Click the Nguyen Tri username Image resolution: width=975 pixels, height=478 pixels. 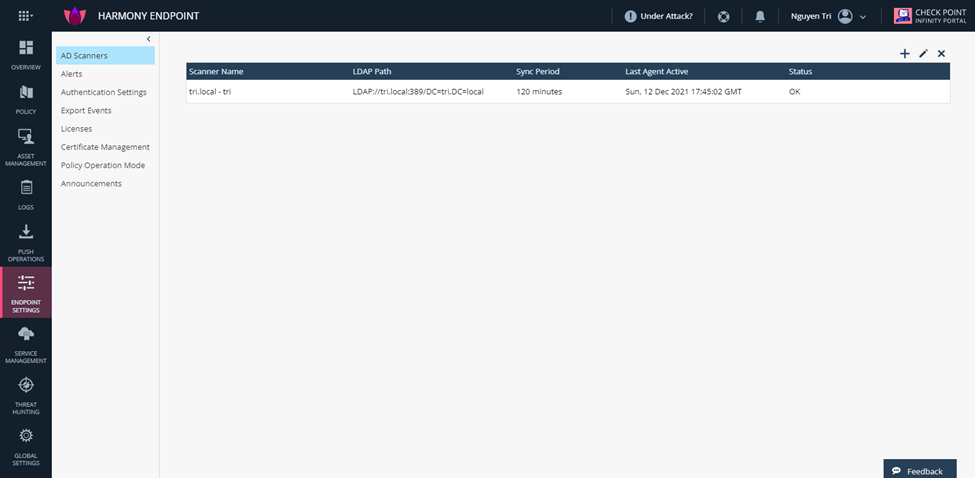click(x=811, y=17)
